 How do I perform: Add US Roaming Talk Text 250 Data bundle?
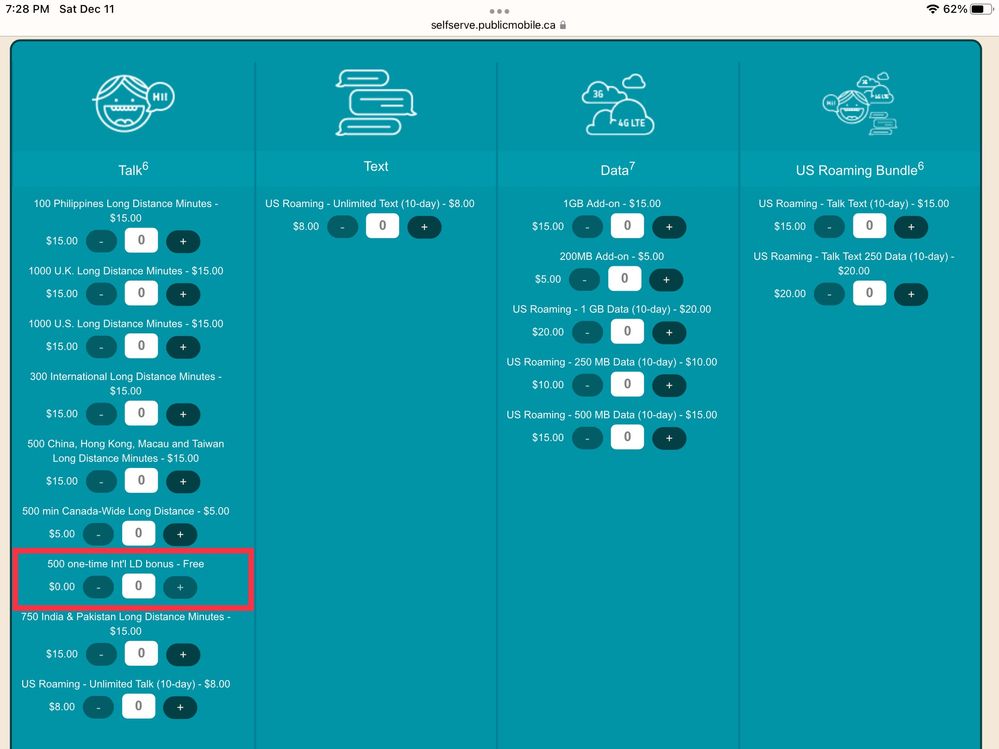tap(911, 294)
